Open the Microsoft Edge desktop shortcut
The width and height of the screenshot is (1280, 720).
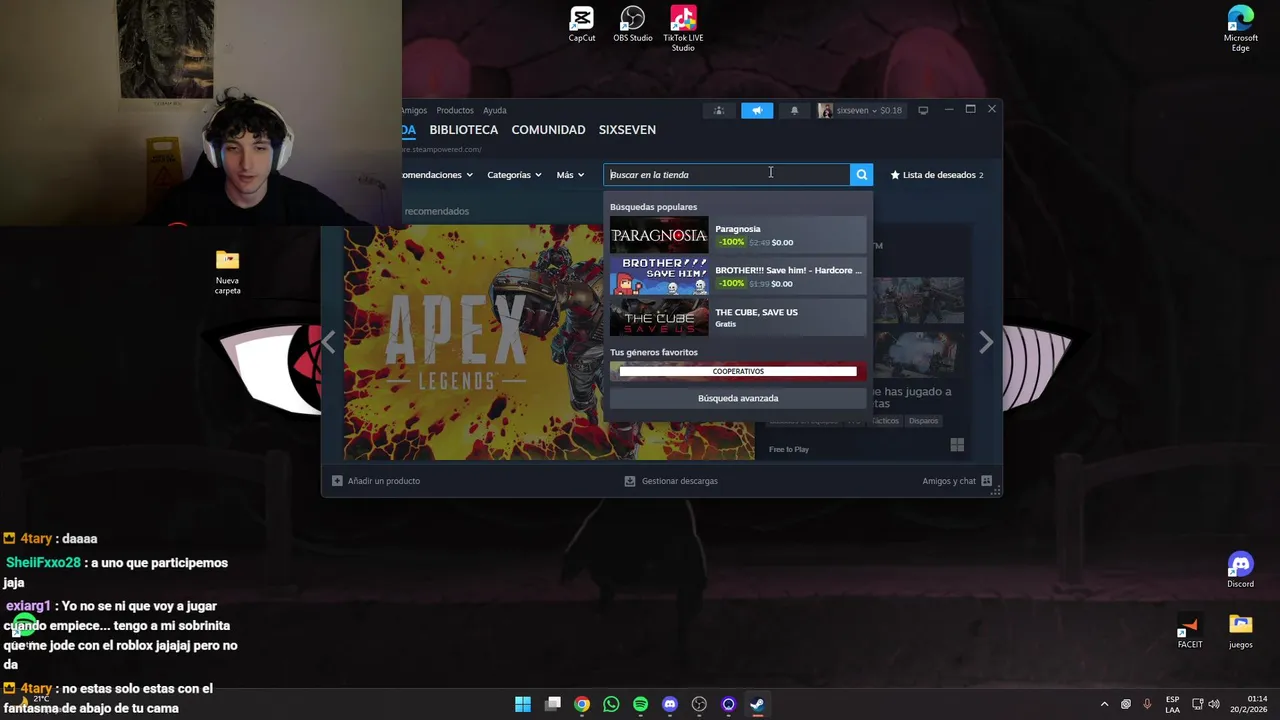click(x=1240, y=28)
